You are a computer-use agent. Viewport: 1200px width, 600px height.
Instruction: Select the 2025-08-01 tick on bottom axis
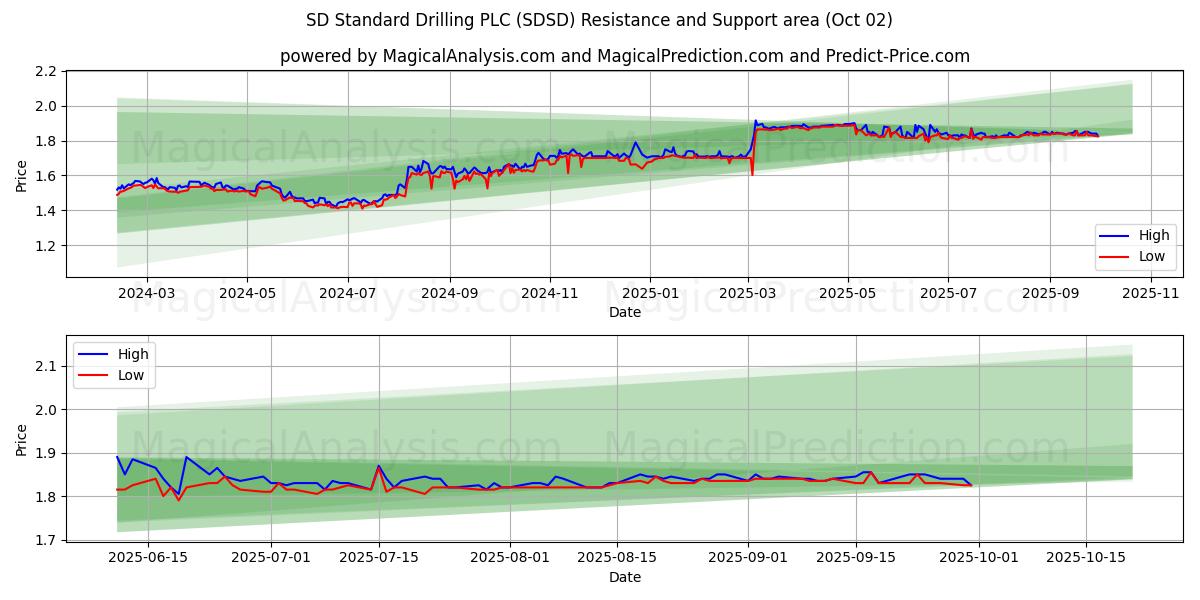[510, 558]
